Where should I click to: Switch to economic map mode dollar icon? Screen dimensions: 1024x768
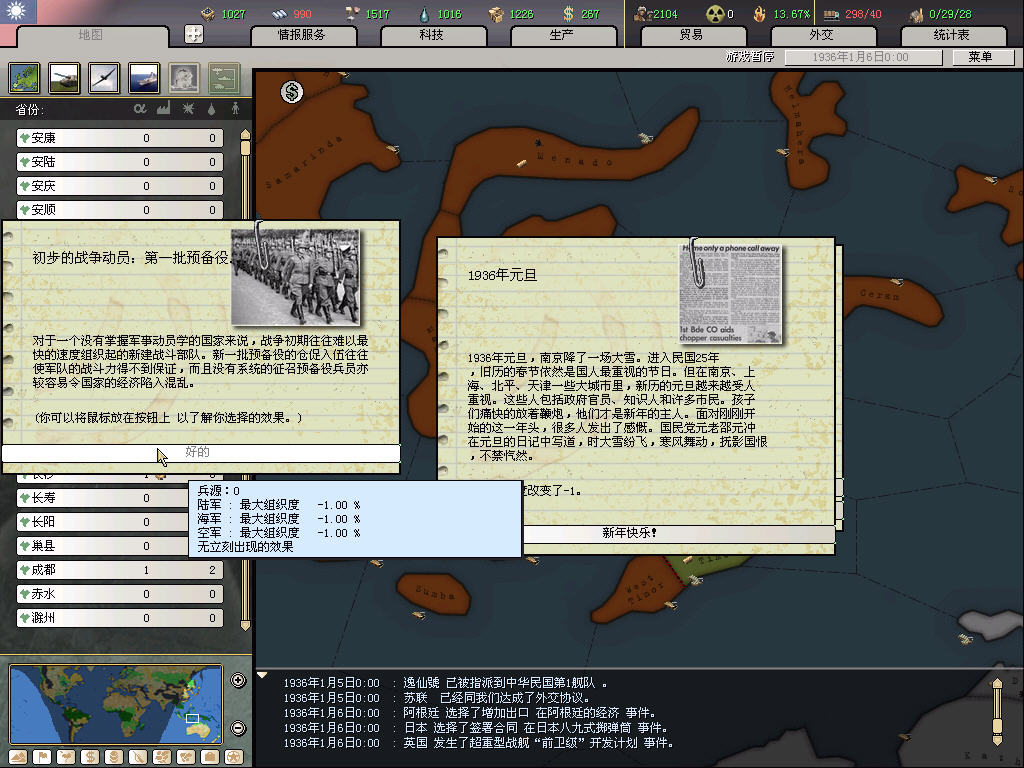pos(90,757)
